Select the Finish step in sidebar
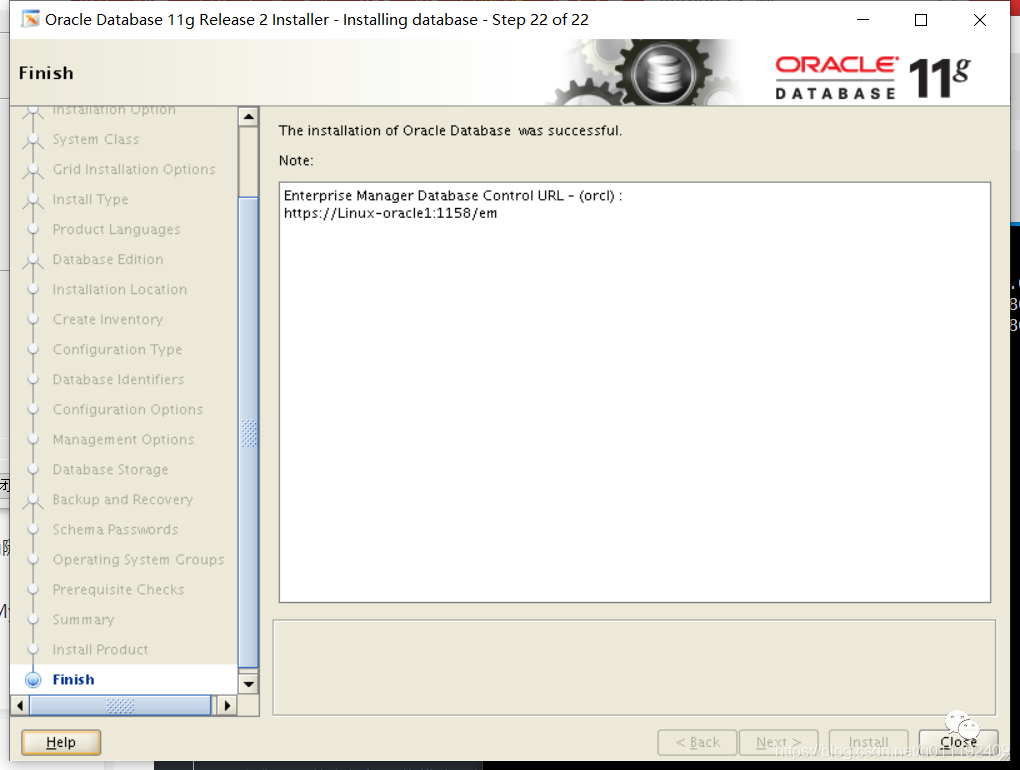 click(74, 680)
